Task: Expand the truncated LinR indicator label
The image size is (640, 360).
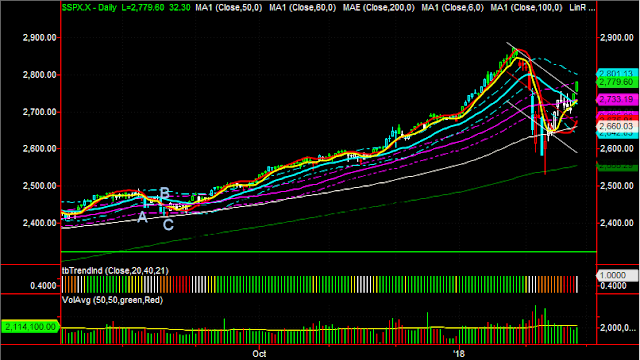Action: click(582, 7)
